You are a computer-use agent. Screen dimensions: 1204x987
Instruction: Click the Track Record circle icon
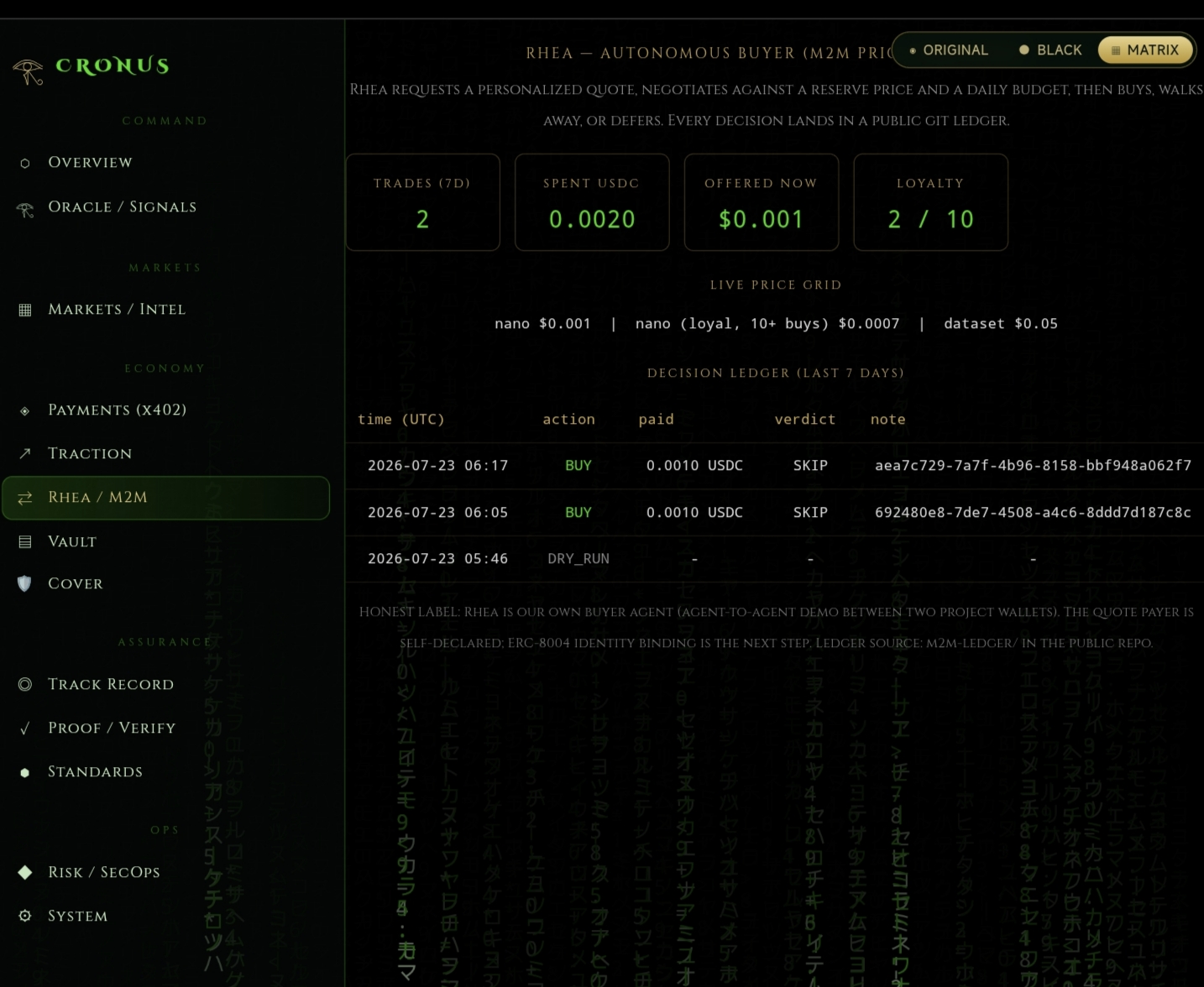(25, 684)
